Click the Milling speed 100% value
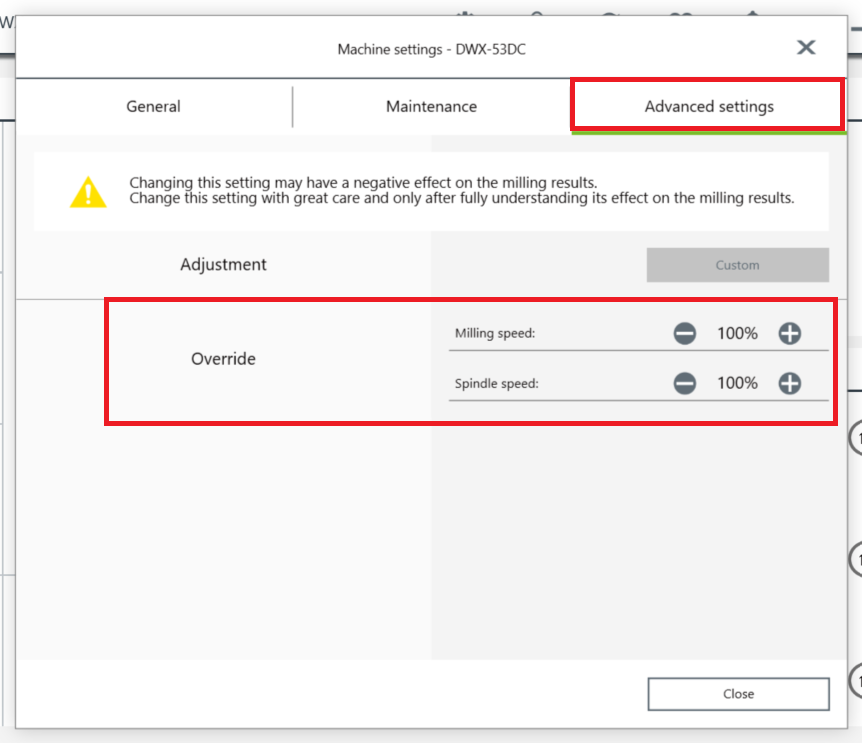 (x=737, y=333)
